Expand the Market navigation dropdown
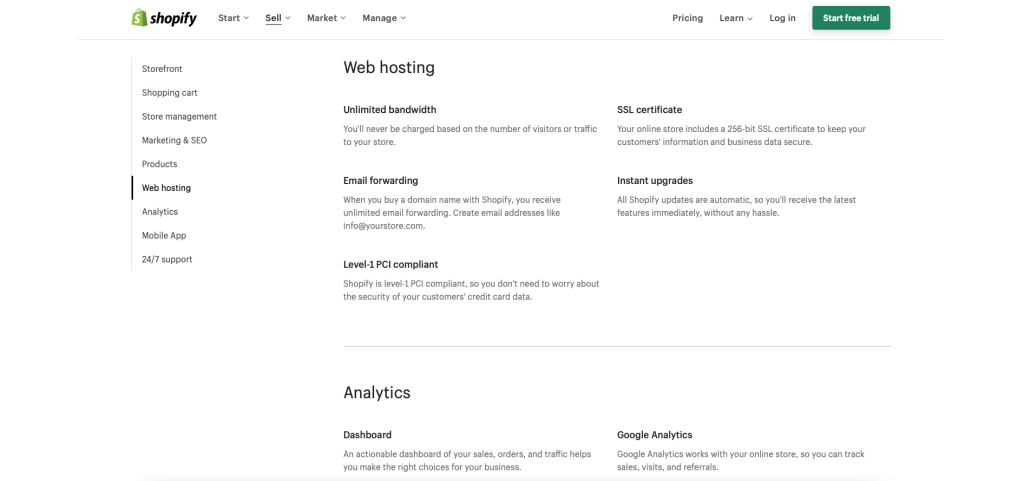1024x481 pixels. click(326, 18)
